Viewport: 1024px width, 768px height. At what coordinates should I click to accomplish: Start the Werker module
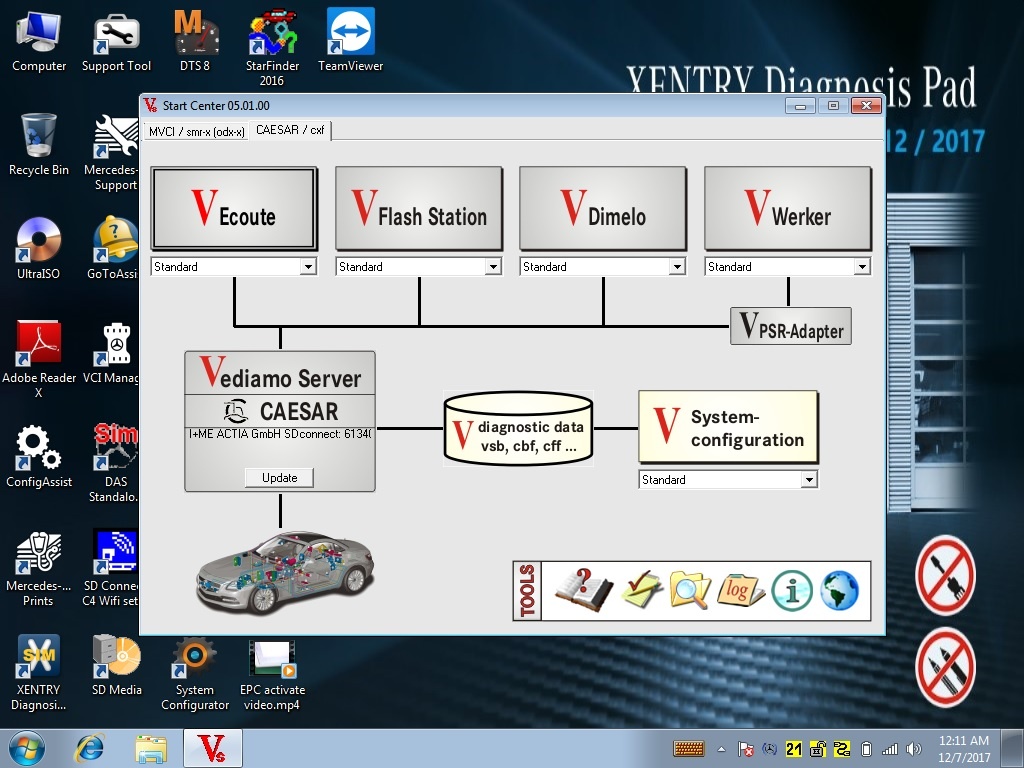787,209
